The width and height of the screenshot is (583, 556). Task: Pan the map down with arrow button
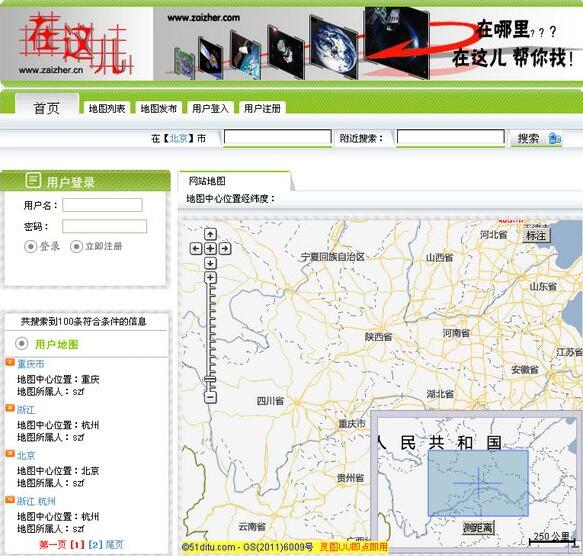point(210,263)
